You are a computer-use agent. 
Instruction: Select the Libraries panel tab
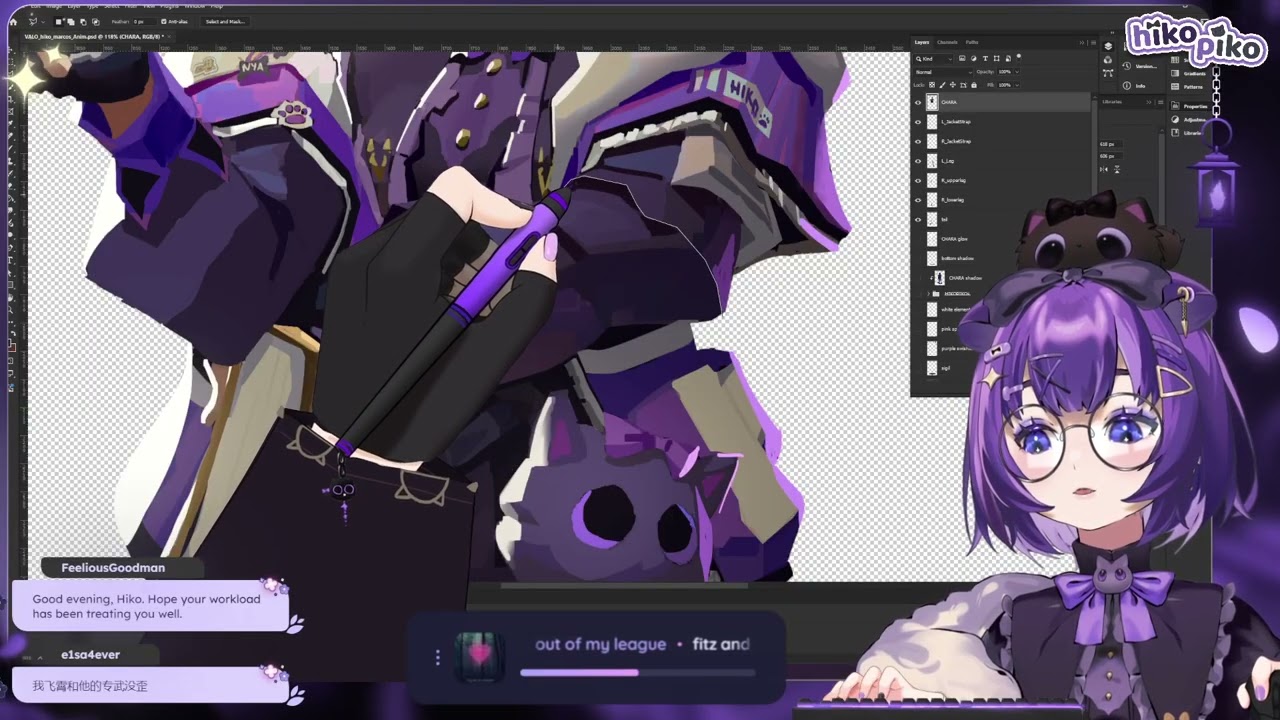1112,102
